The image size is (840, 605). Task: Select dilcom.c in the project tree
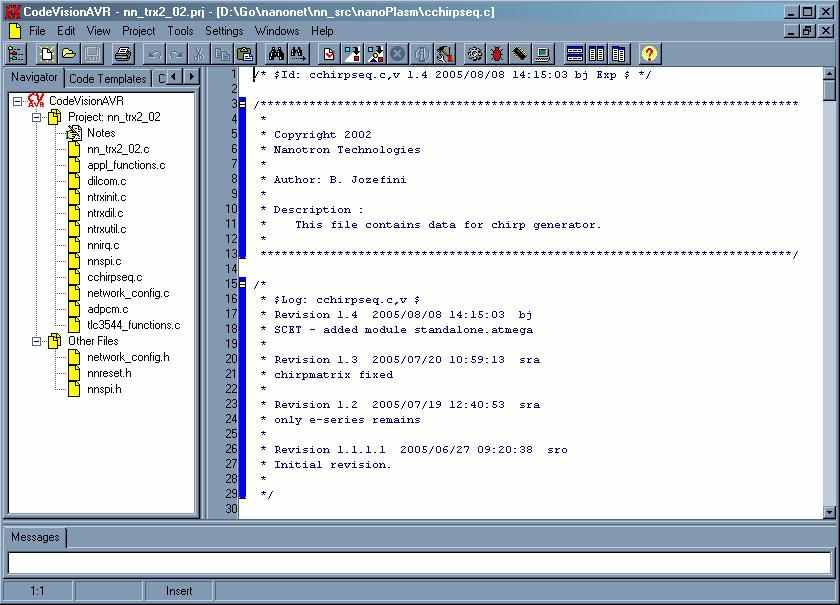[107, 181]
